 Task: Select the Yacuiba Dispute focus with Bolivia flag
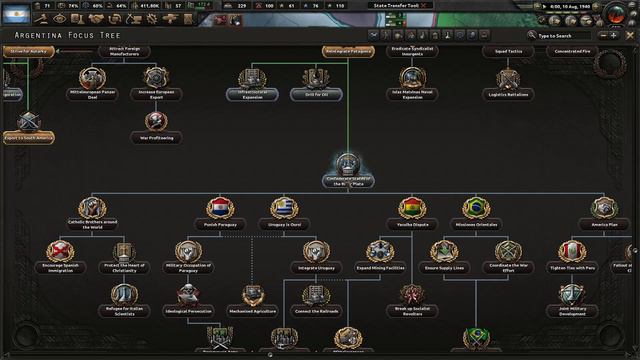[x=412, y=213]
